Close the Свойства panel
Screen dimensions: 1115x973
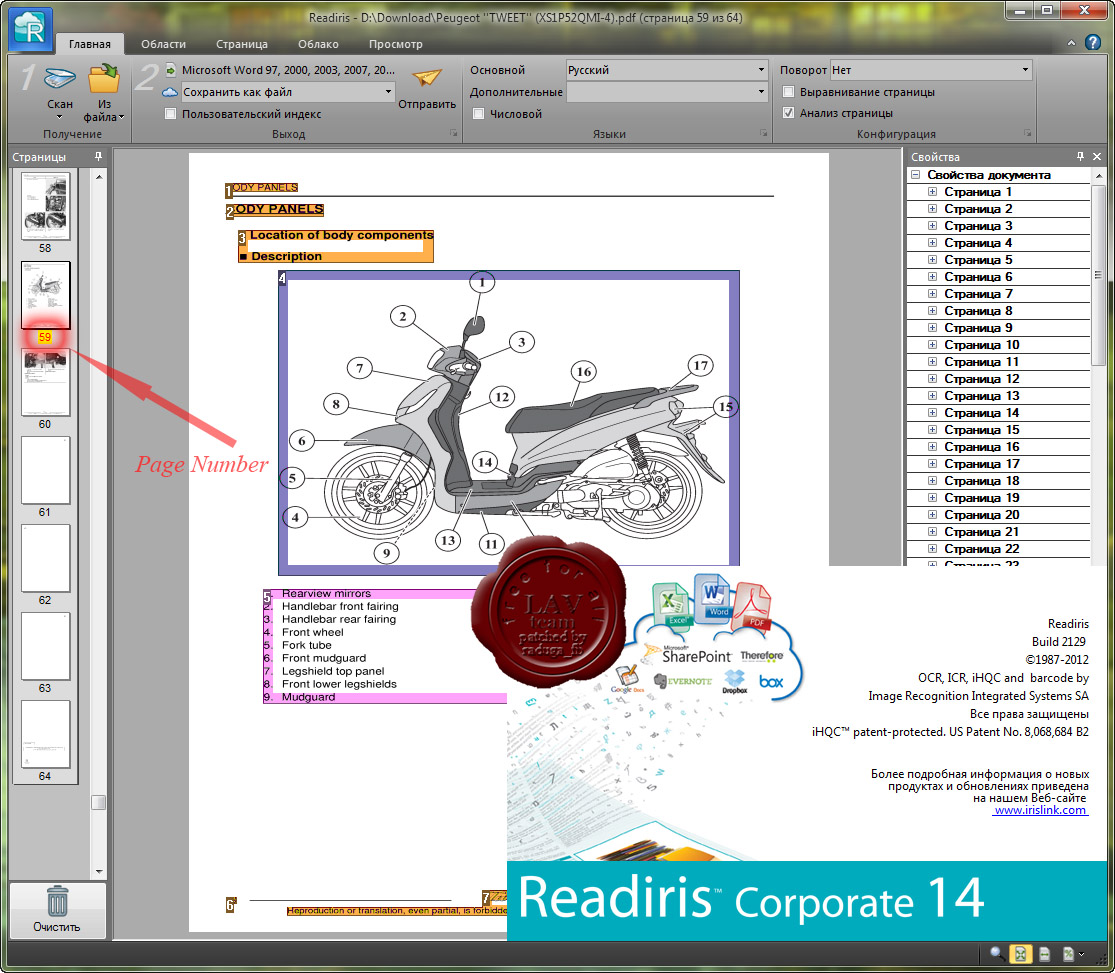[1097, 156]
